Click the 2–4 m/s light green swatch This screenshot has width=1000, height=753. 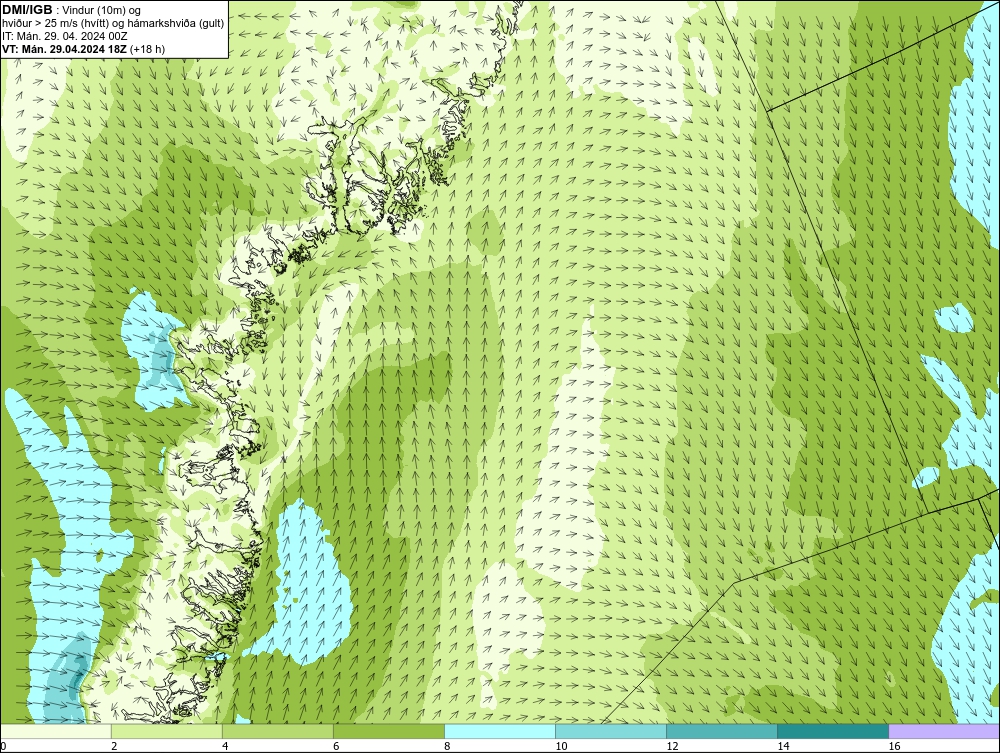pos(166,731)
